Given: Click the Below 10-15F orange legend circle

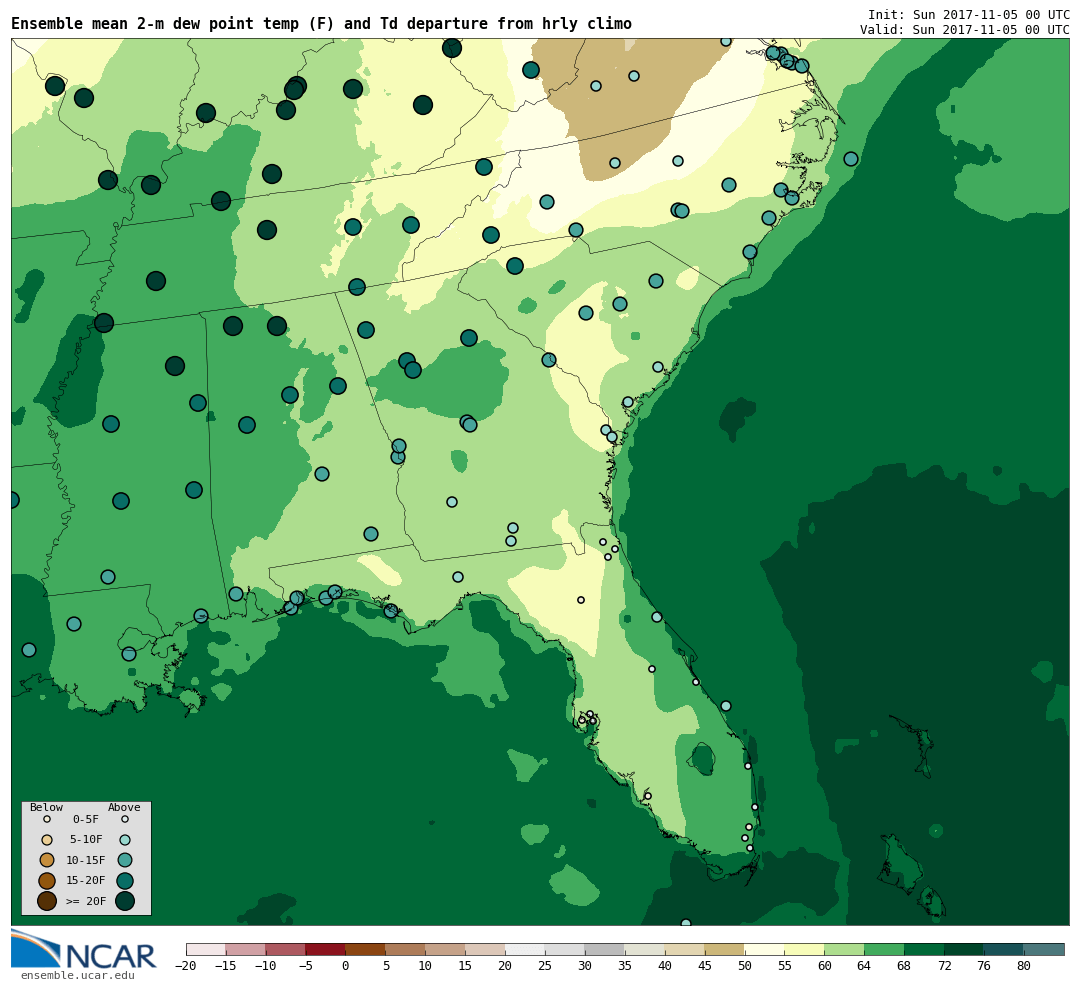Looking at the screenshot, I should pos(47,860).
